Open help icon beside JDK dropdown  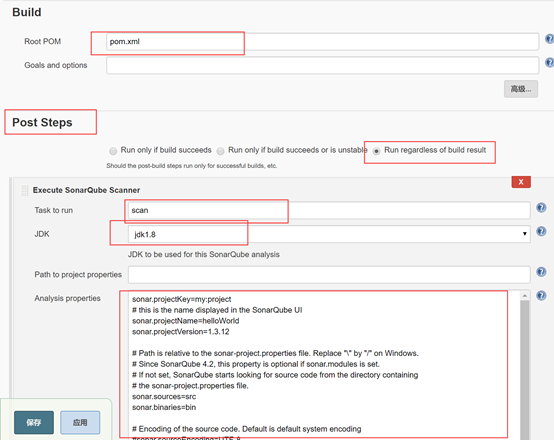(541, 231)
